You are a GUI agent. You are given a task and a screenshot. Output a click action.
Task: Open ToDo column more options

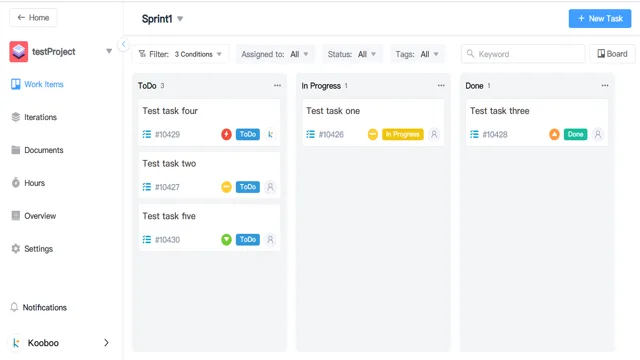click(x=278, y=85)
